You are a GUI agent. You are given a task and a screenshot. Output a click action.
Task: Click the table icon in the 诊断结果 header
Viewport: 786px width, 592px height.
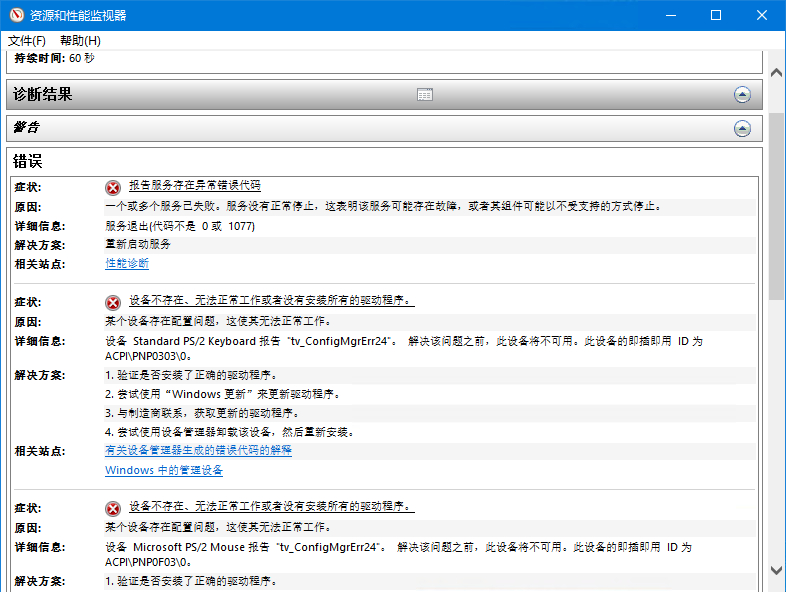(425, 95)
